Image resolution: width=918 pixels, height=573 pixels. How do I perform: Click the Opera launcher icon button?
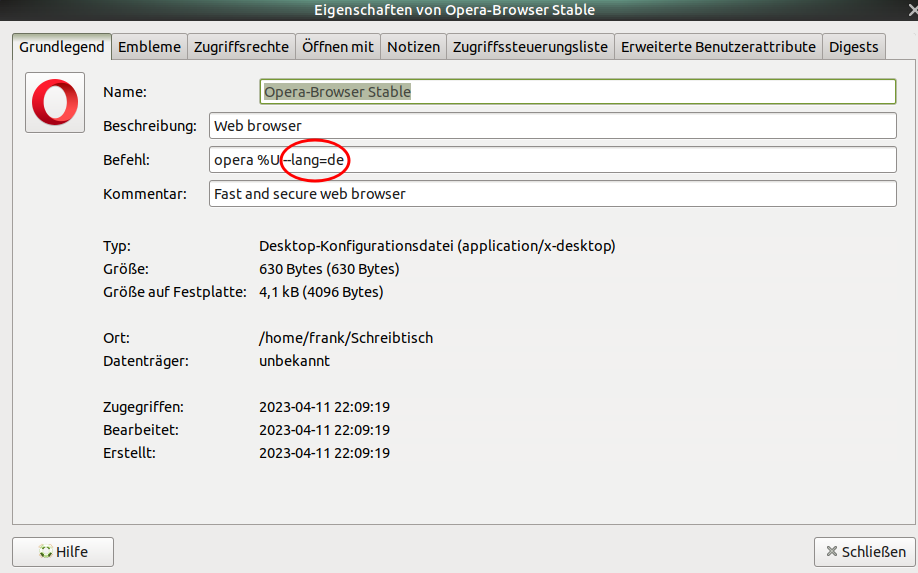55,102
